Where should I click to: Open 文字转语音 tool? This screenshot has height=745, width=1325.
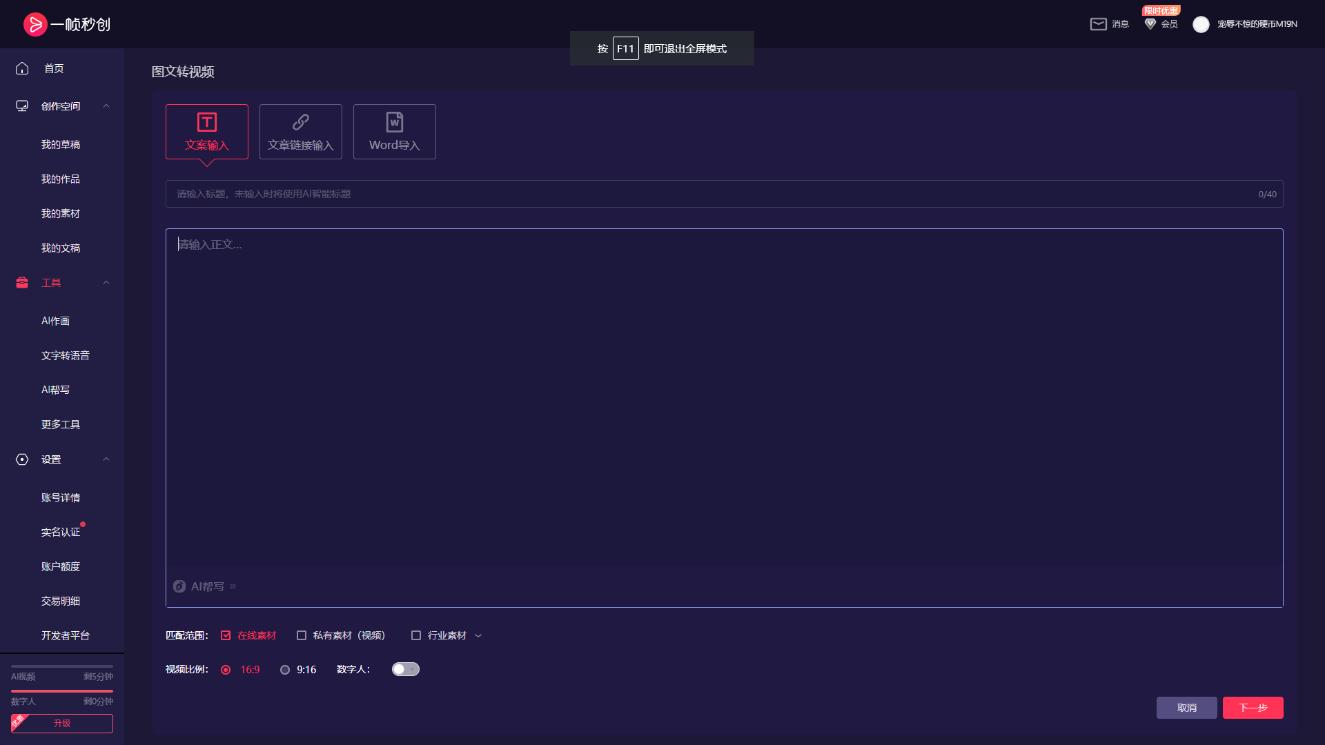(65, 356)
